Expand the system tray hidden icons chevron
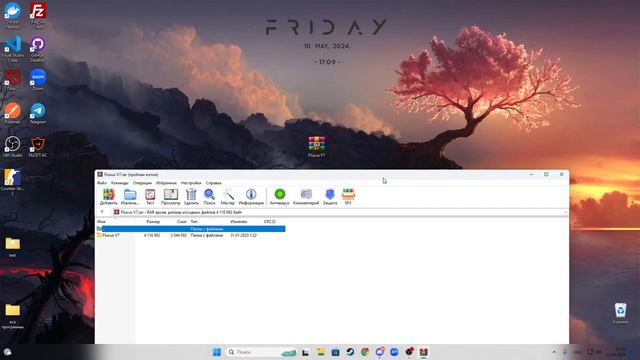640x360 pixels. pos(554,352)
